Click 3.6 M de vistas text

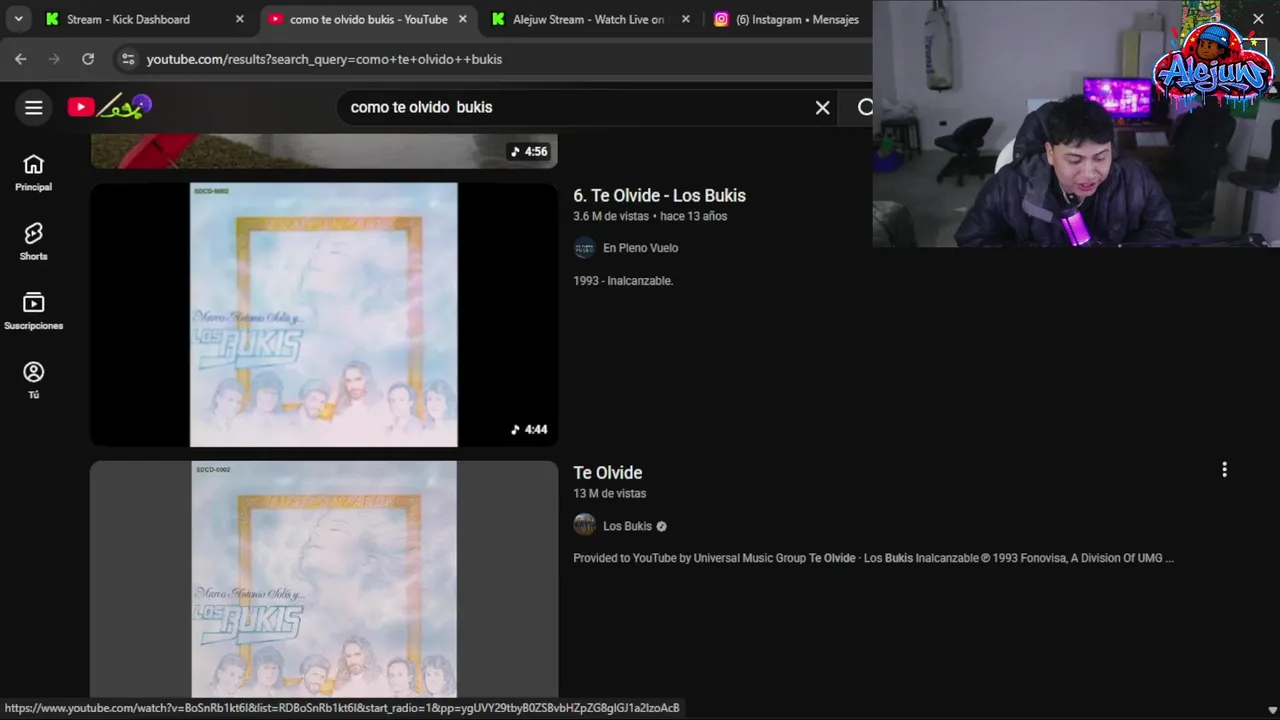point(611,216)
